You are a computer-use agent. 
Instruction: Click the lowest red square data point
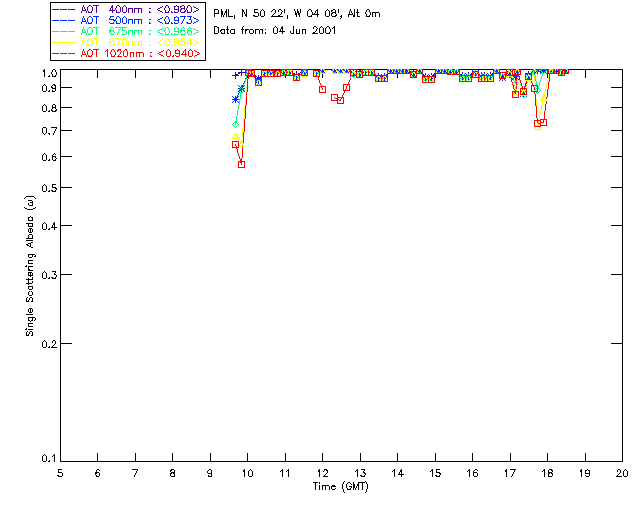(242, 165)
